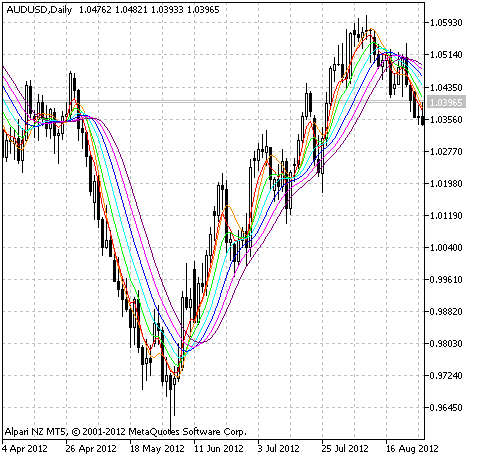477x460 pixels.
Task: Click the Alpari NZ MT5 copyright text
Action: coord(126,432)
